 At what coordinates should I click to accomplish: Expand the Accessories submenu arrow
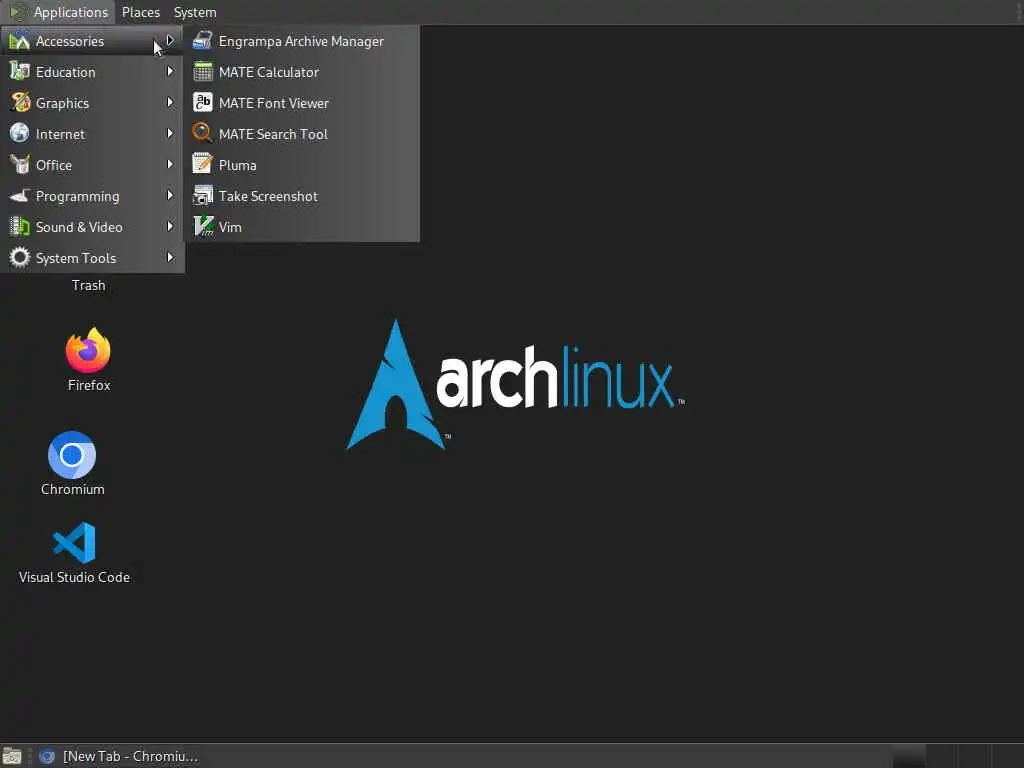[170, 40]
